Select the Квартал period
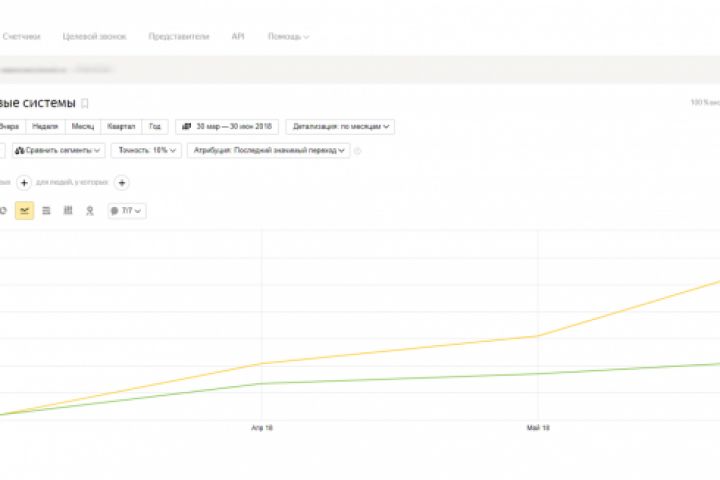The image size is (720, 480). coord(122,127)
